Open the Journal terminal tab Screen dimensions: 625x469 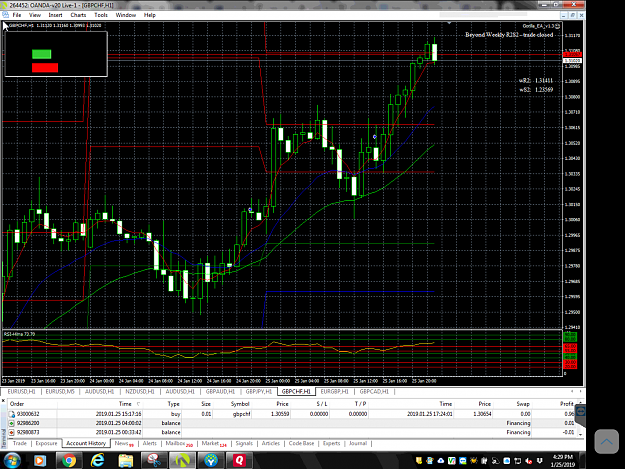[358, 443]
